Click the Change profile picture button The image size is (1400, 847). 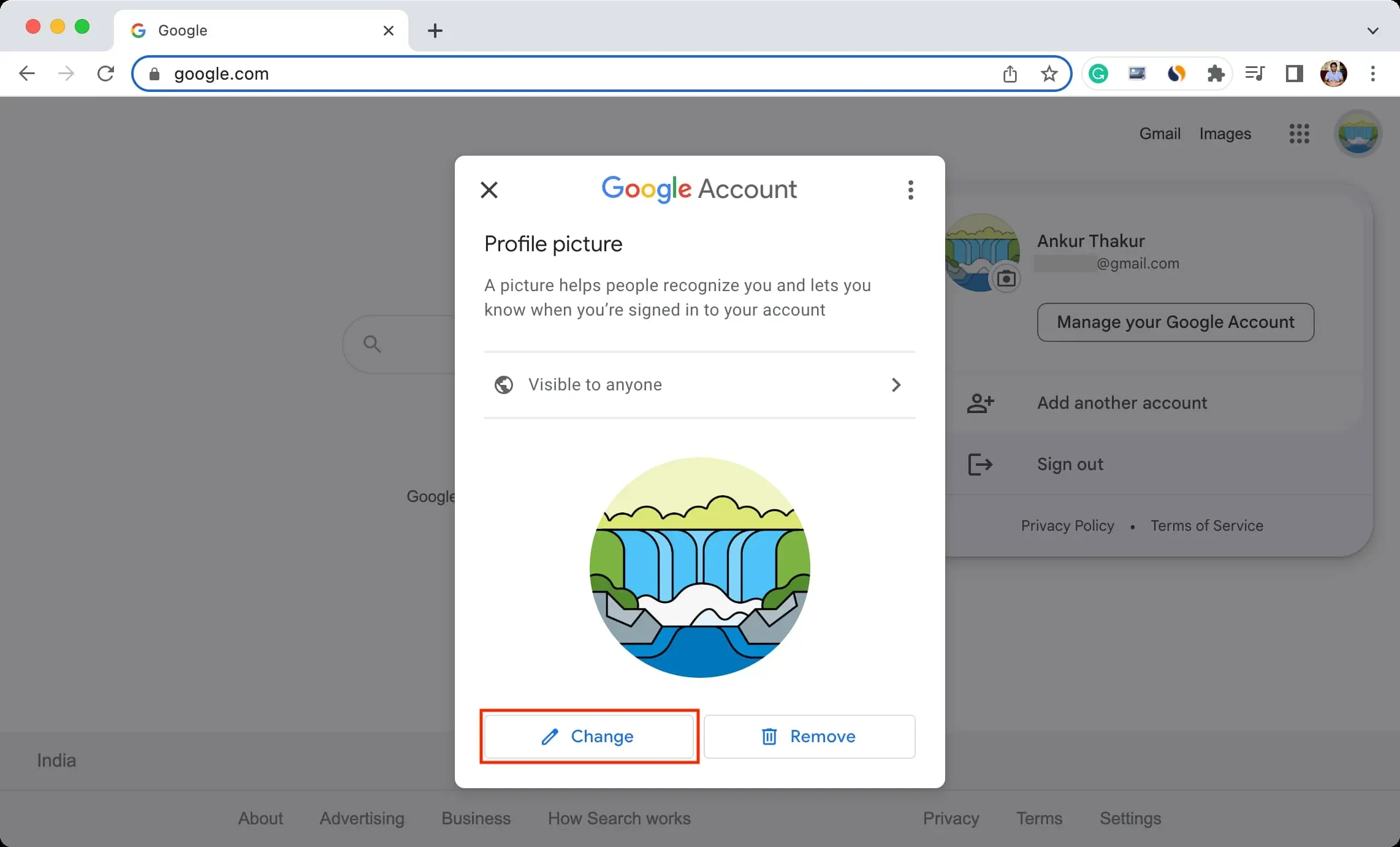[588, 736]
